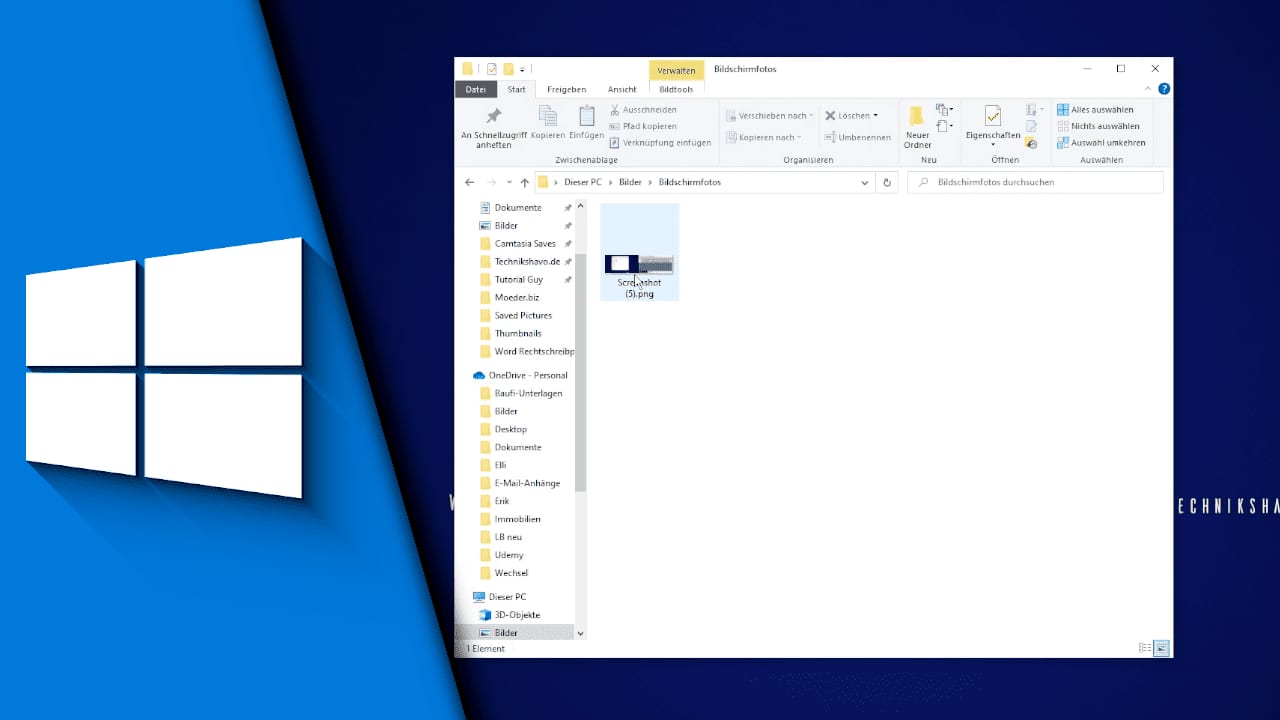Click the properties checkmark icon in title bar
This screenshot has width=1280, height=720.
tap(491, 69)
